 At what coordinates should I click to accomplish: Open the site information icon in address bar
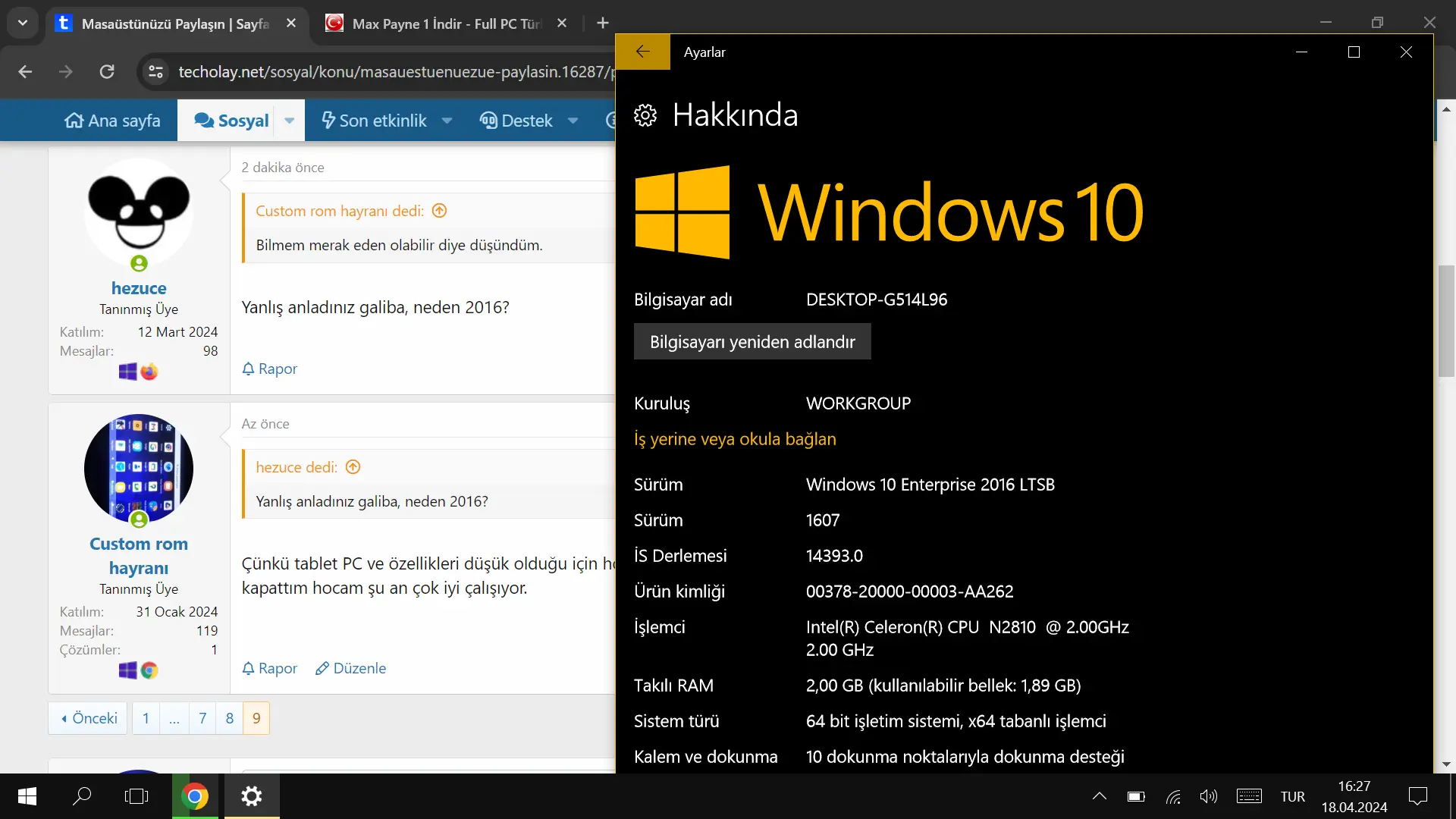click(x=155, y=72)
